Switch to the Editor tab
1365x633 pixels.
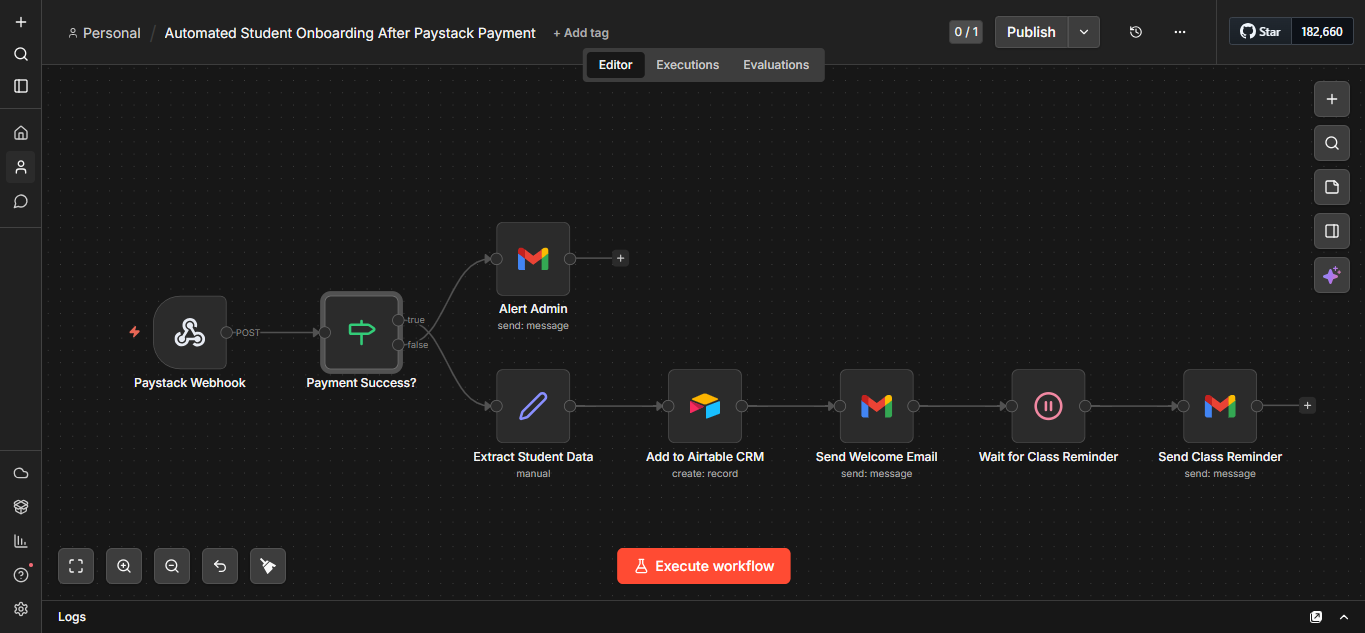pyautogui.click(x=615, y=65)
